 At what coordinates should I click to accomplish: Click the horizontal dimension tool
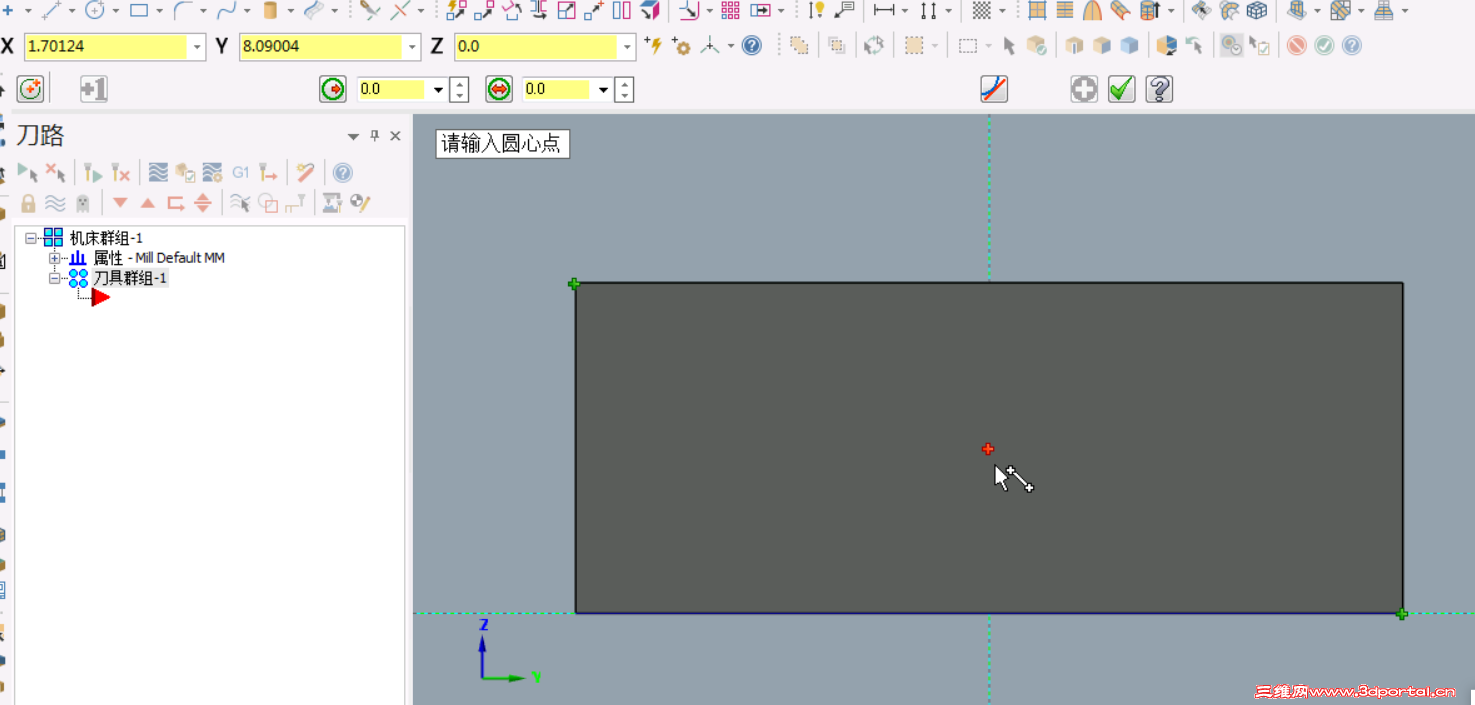[884, 10]
